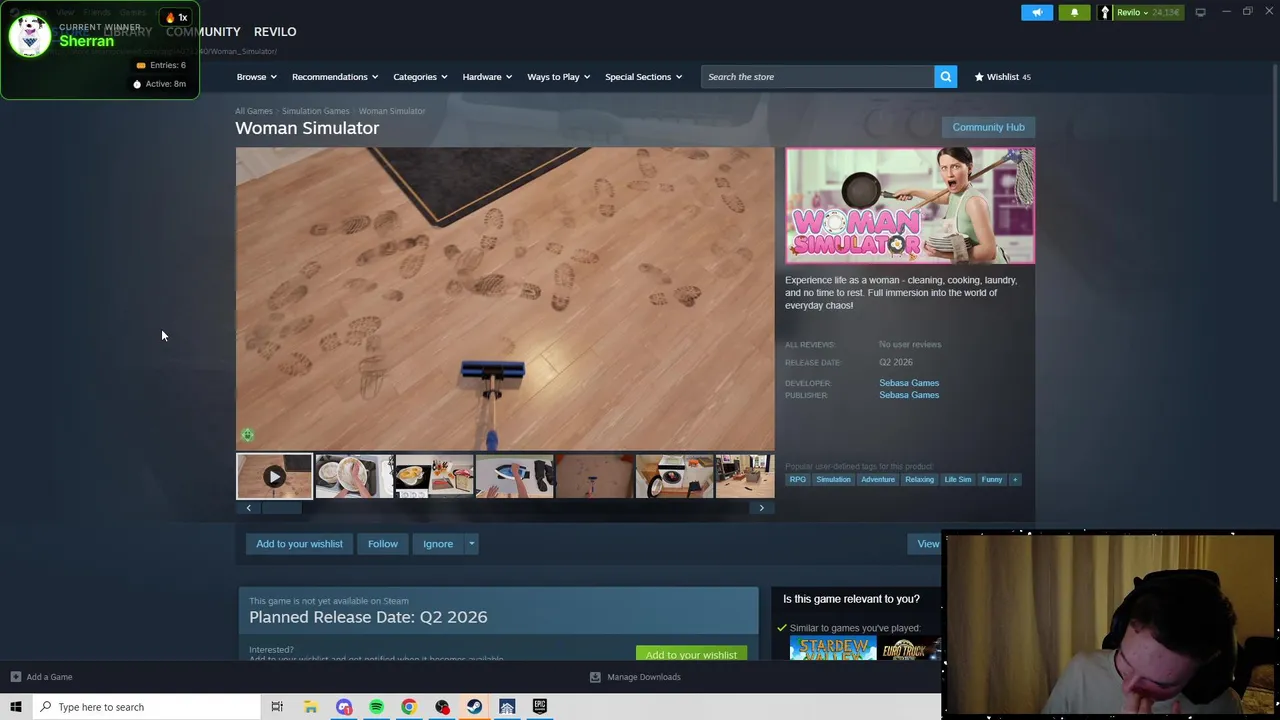Expand the Ways to Play dropdown
This screenshot has height=720, width=1280.
[x=558, y=77]
